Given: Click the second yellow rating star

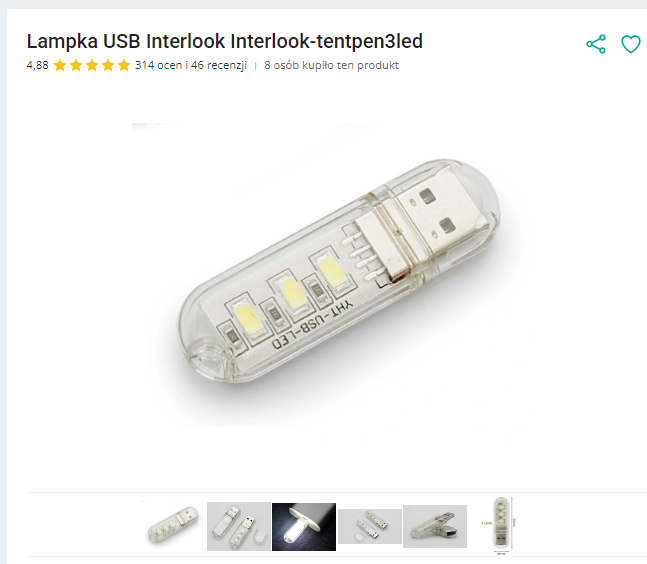Looking at the screenshot, I should [x=76, y=66].
